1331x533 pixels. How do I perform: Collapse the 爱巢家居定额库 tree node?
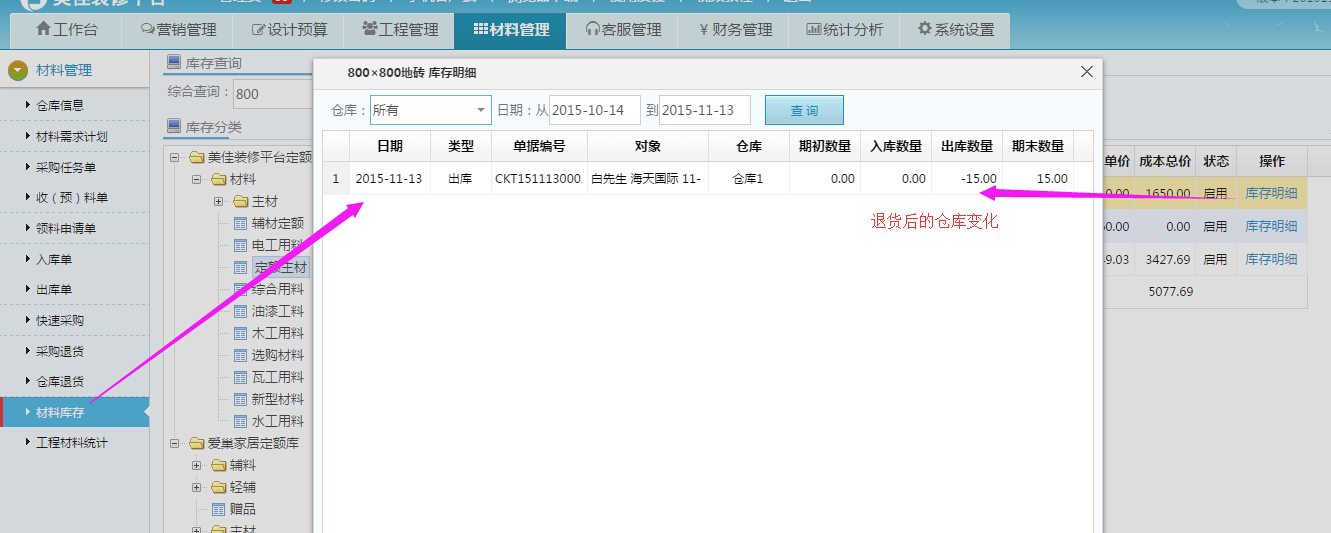pyautogui.click(x=175, y=443)
